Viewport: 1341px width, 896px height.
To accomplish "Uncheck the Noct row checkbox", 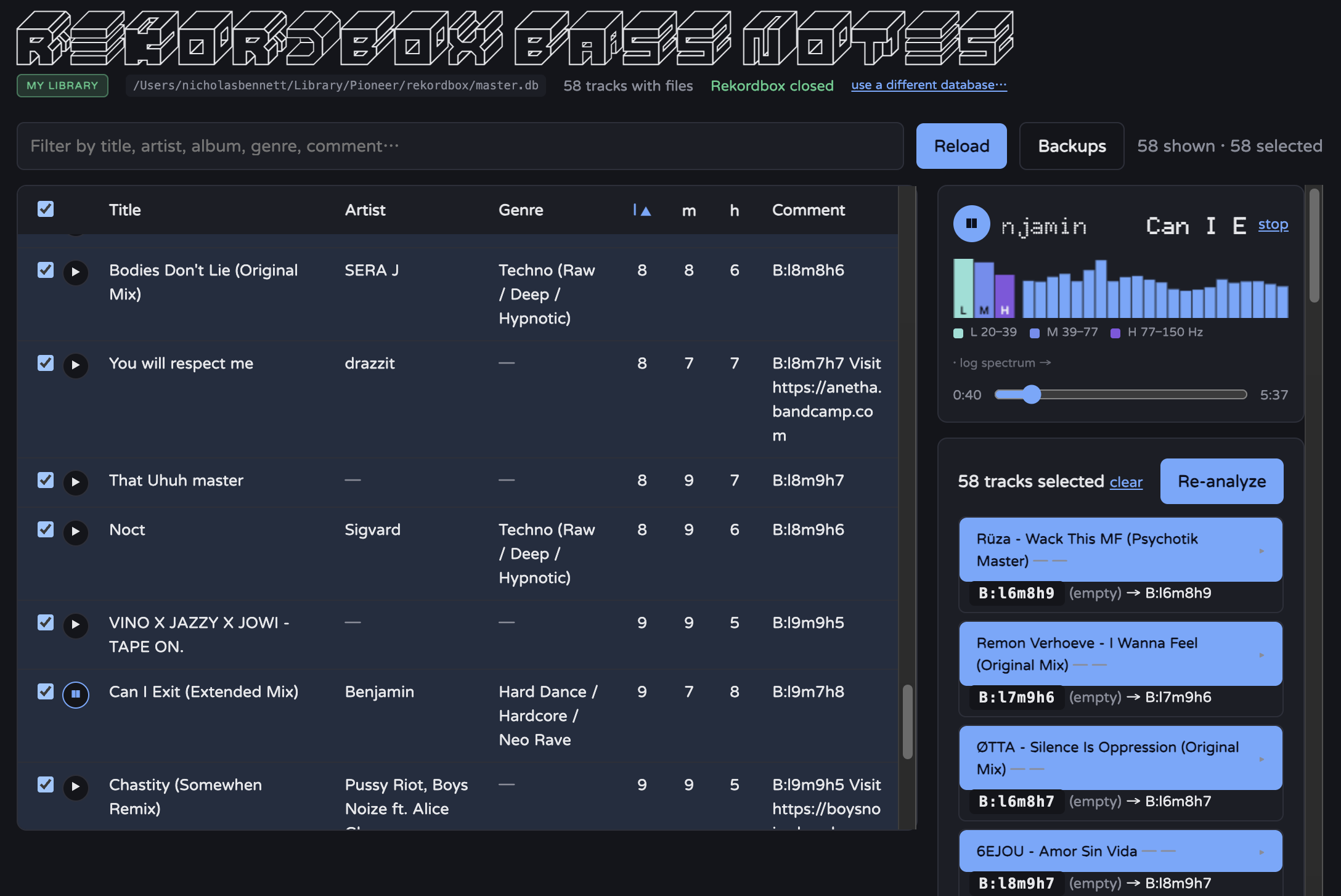I will tap(46, 529).
